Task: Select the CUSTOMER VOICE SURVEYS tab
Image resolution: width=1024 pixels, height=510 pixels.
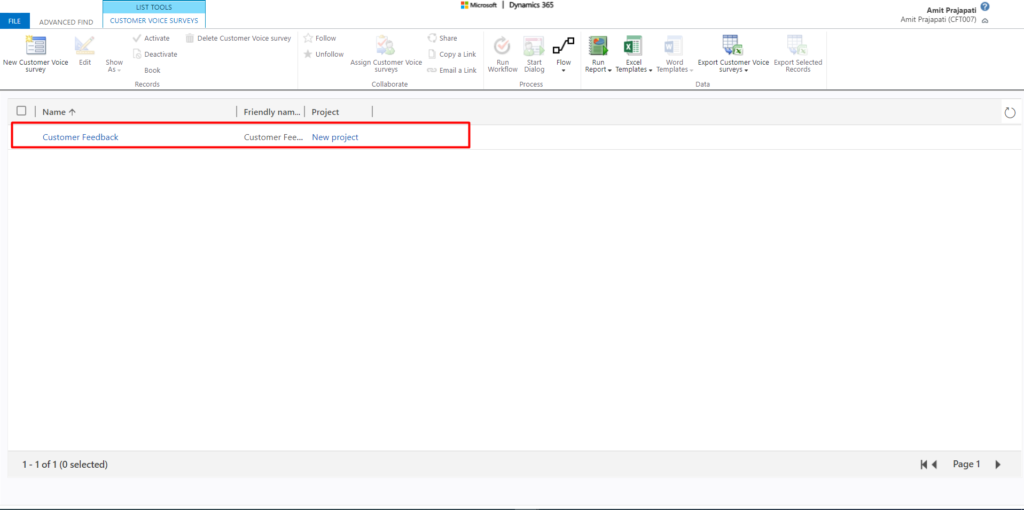Action: coord(154,21)
